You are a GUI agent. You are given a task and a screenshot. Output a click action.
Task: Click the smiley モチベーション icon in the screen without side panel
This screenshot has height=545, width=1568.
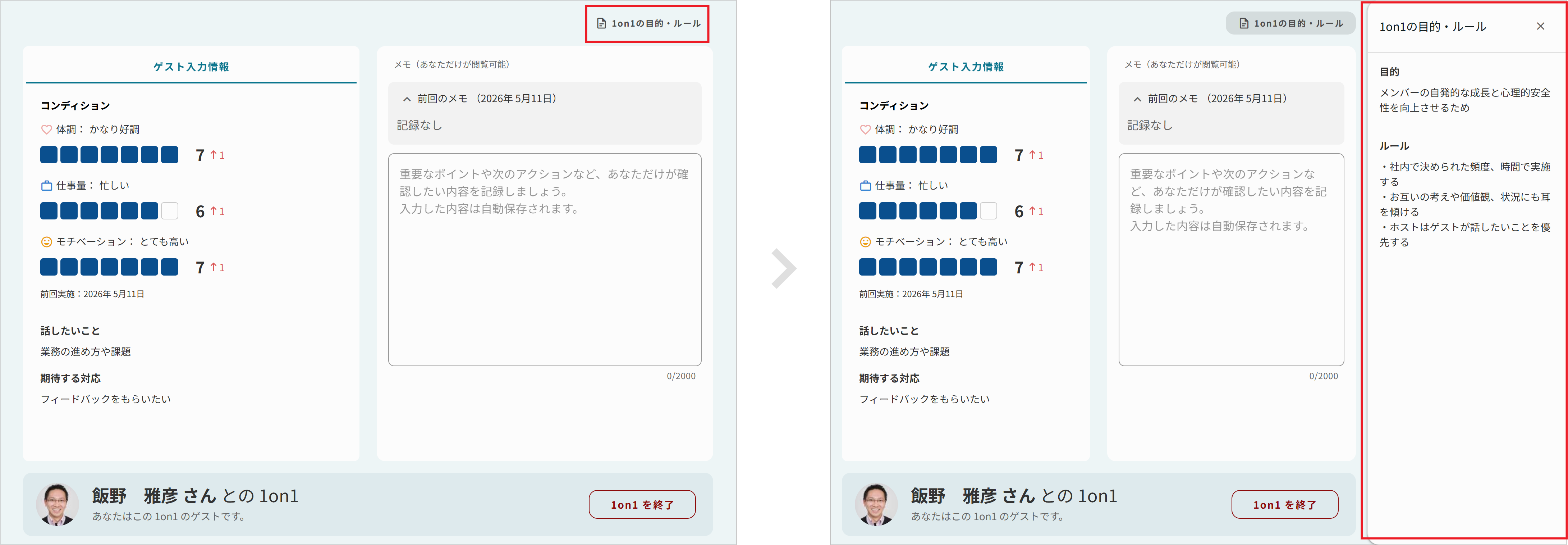[46, 242]
